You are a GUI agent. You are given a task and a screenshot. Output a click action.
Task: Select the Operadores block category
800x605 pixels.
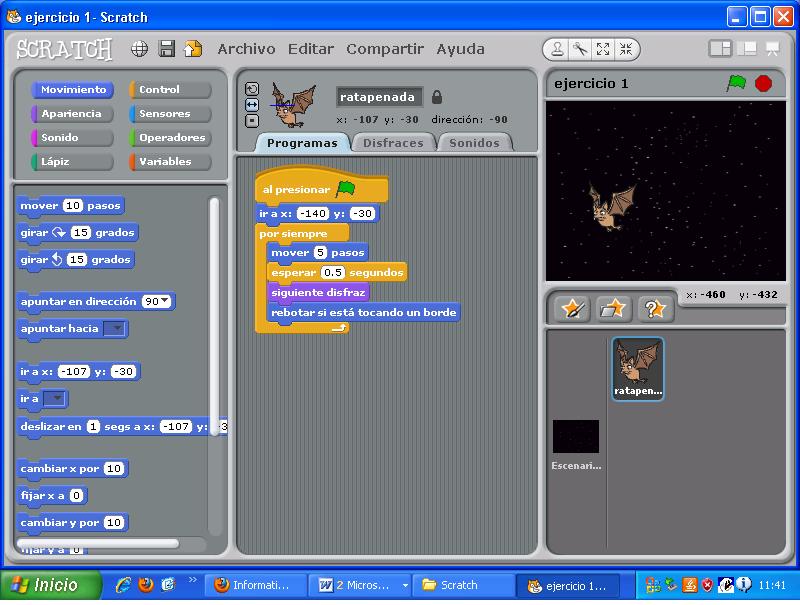pos(170,137)
